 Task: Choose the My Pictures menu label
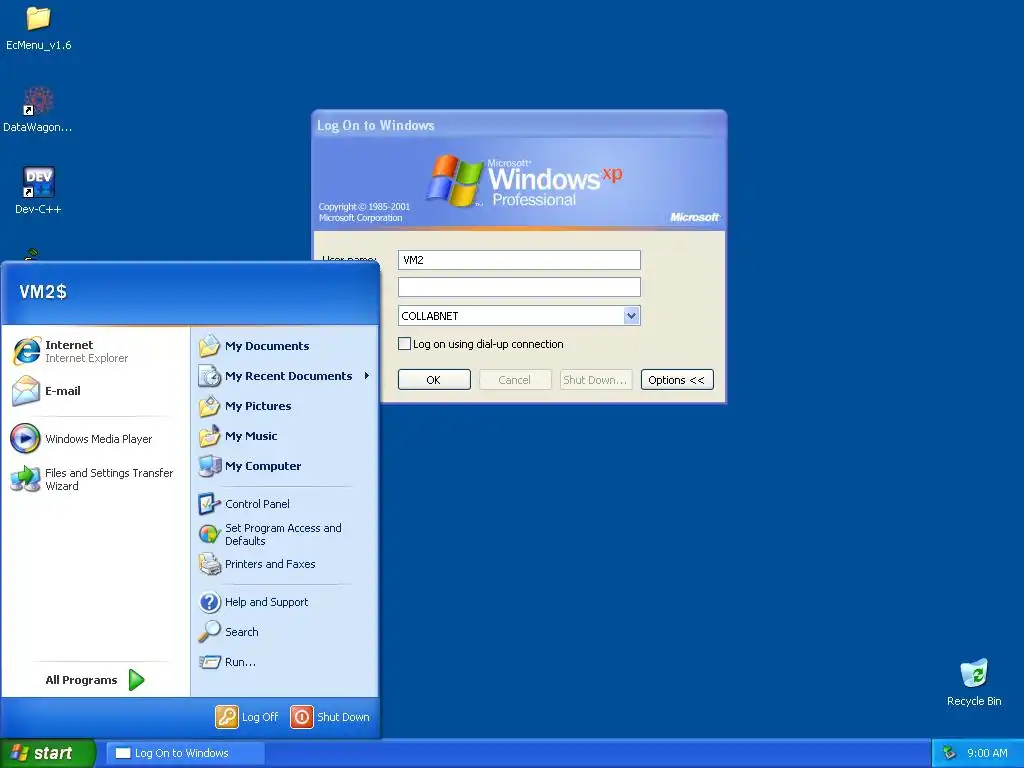258,406
